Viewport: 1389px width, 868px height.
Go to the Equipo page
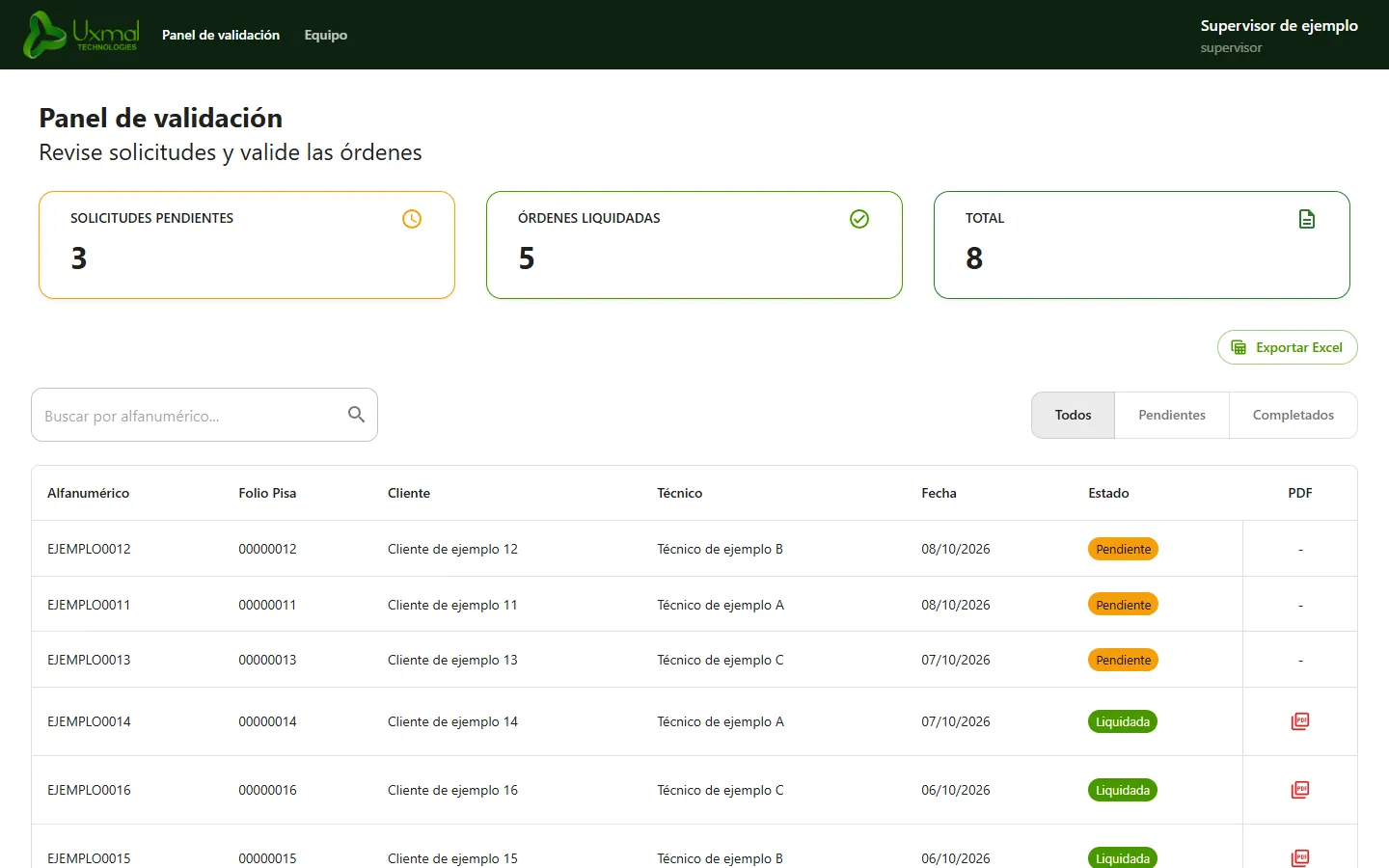(326, 35)
